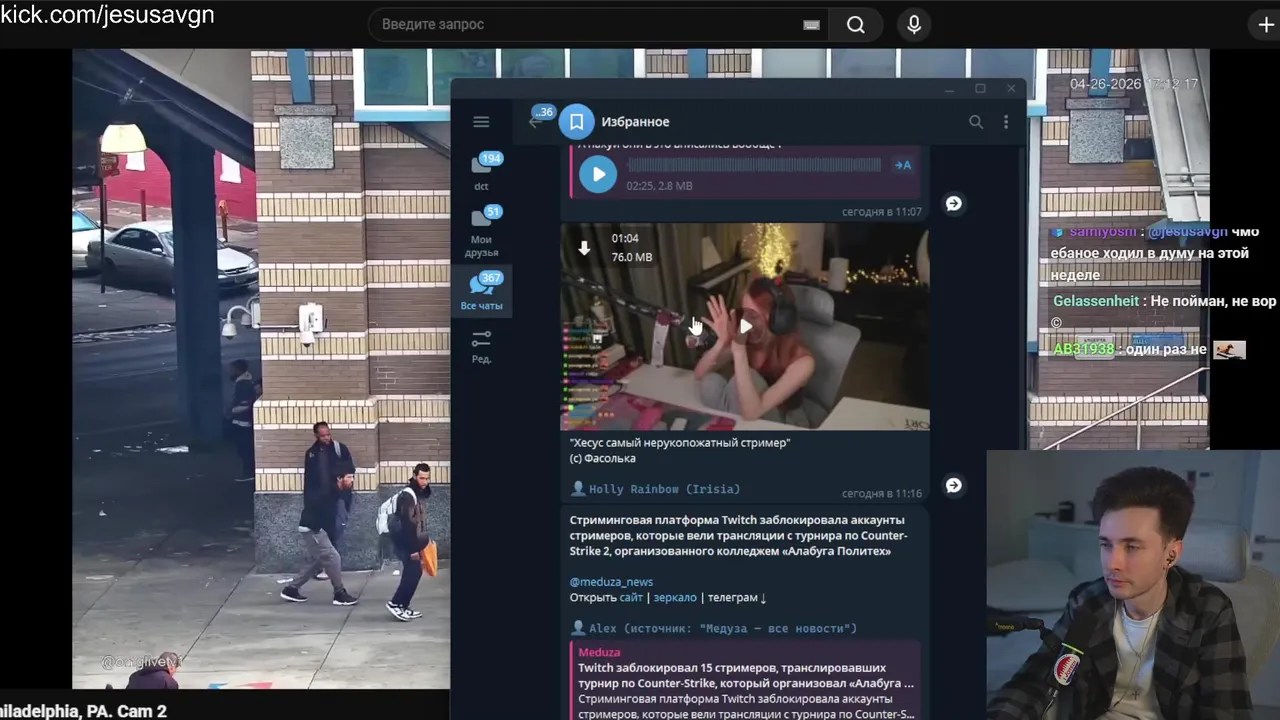Select the Все чаты folder
This screenshot has height=720, width=1280.
tap(481, 291)
